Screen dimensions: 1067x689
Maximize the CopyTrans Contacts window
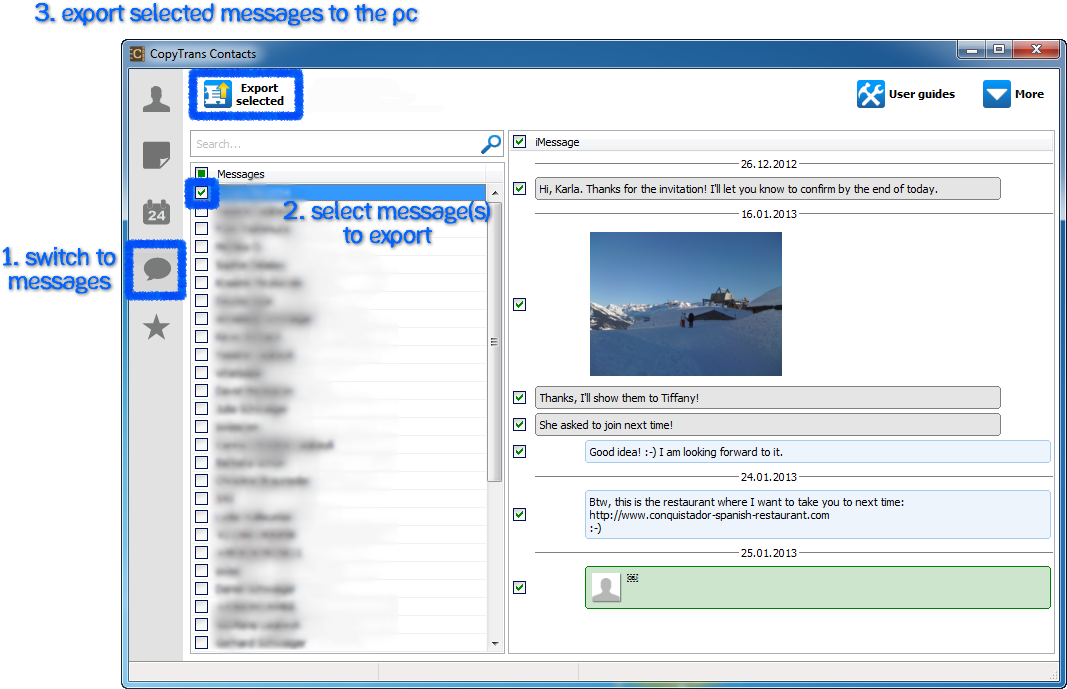coord(999,50)
